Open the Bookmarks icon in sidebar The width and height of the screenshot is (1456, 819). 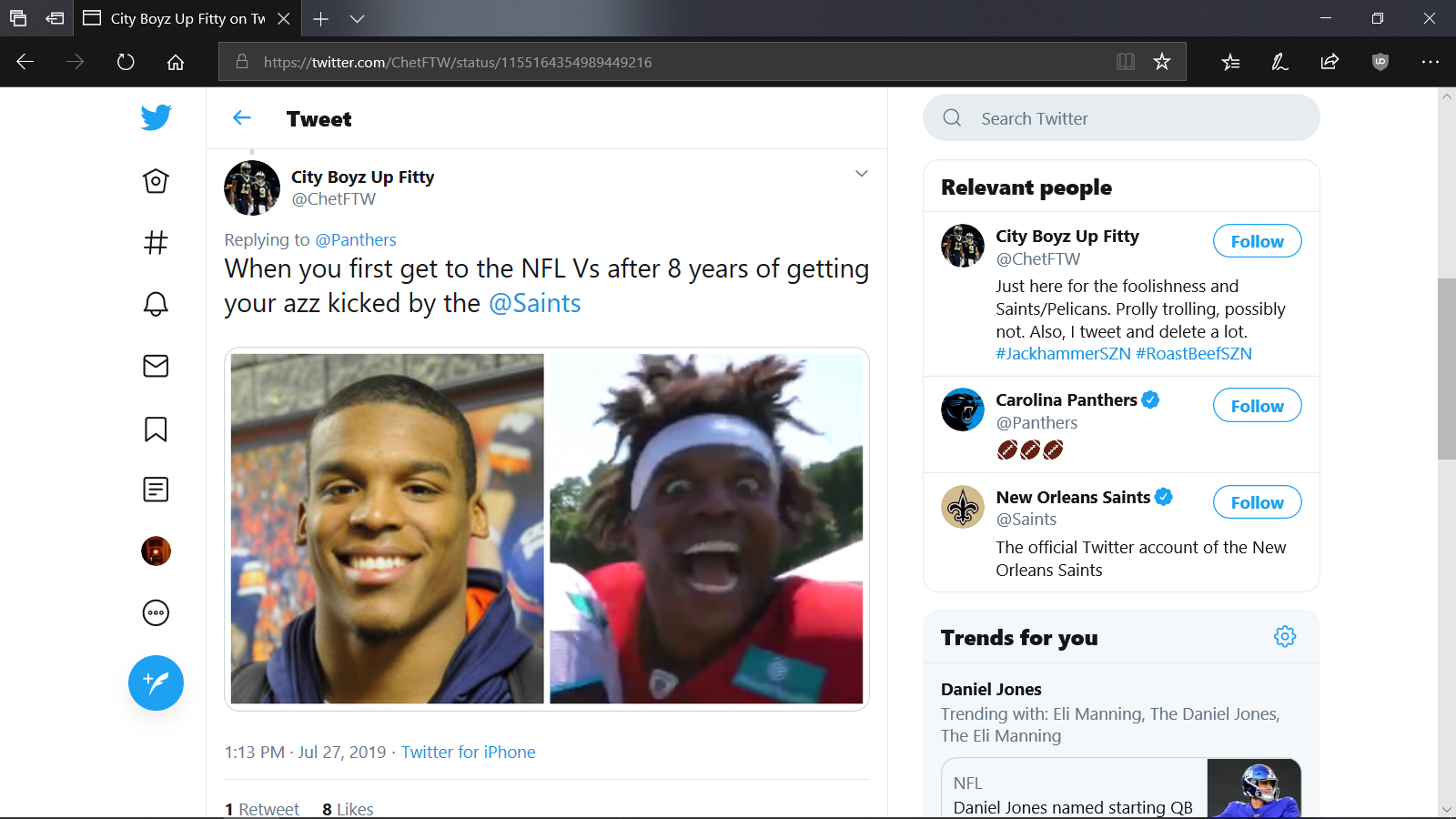[156, 429]
